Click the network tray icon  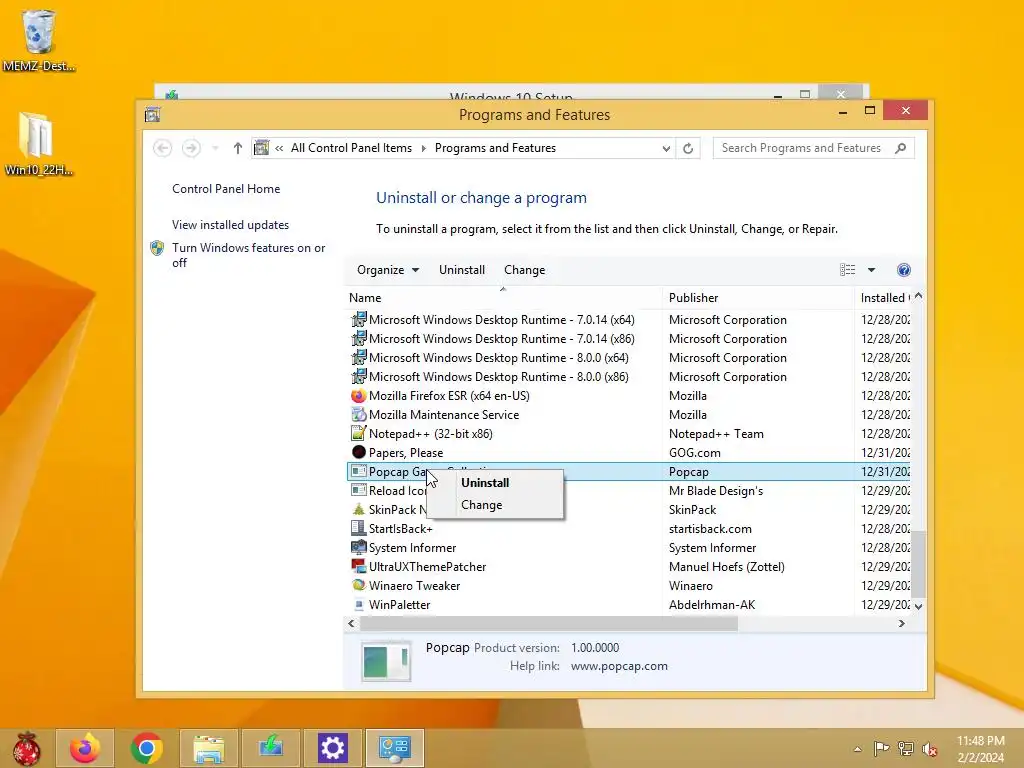(906, 749)
